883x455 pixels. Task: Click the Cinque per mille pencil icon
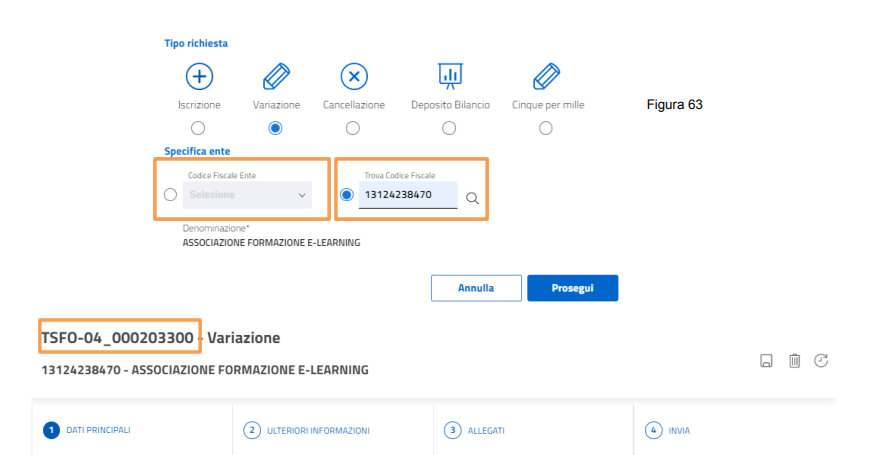pos(546,76)
